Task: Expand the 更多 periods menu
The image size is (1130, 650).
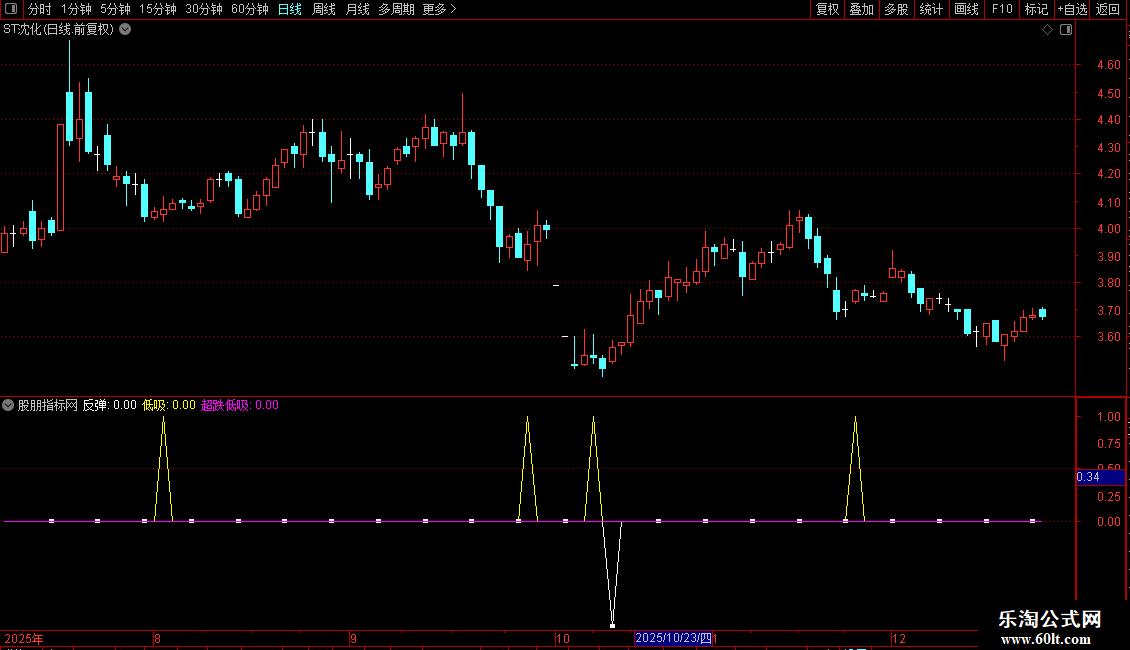Action: coord(439,9)
